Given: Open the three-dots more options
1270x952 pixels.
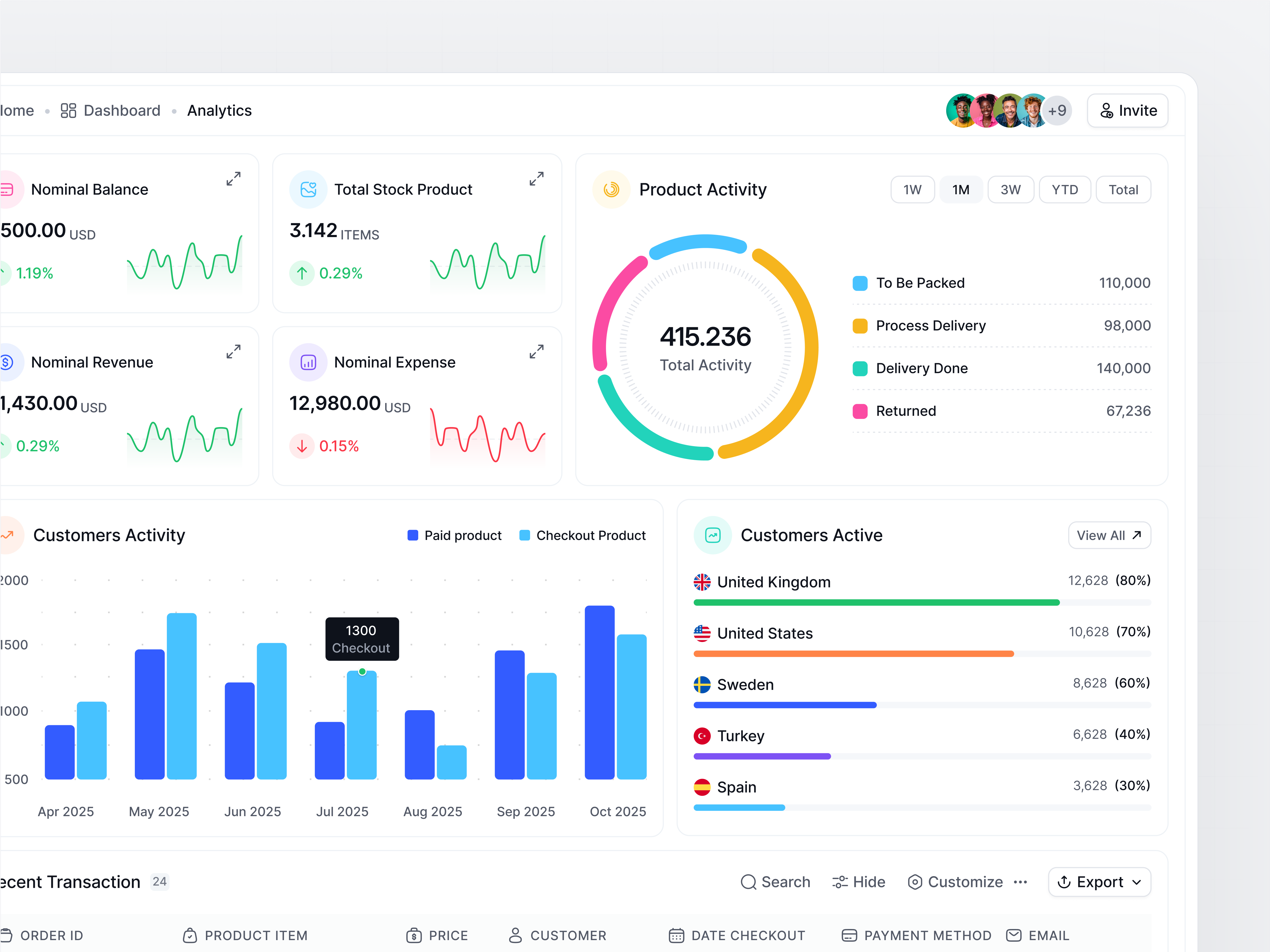Looking at the screenshot, I should 1020,882.
